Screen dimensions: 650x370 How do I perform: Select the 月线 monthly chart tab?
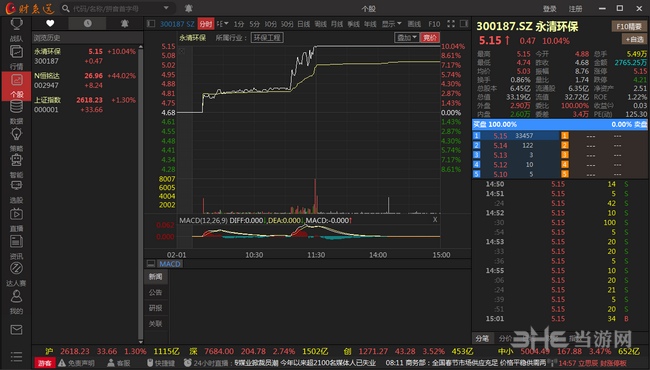[337, 24]
